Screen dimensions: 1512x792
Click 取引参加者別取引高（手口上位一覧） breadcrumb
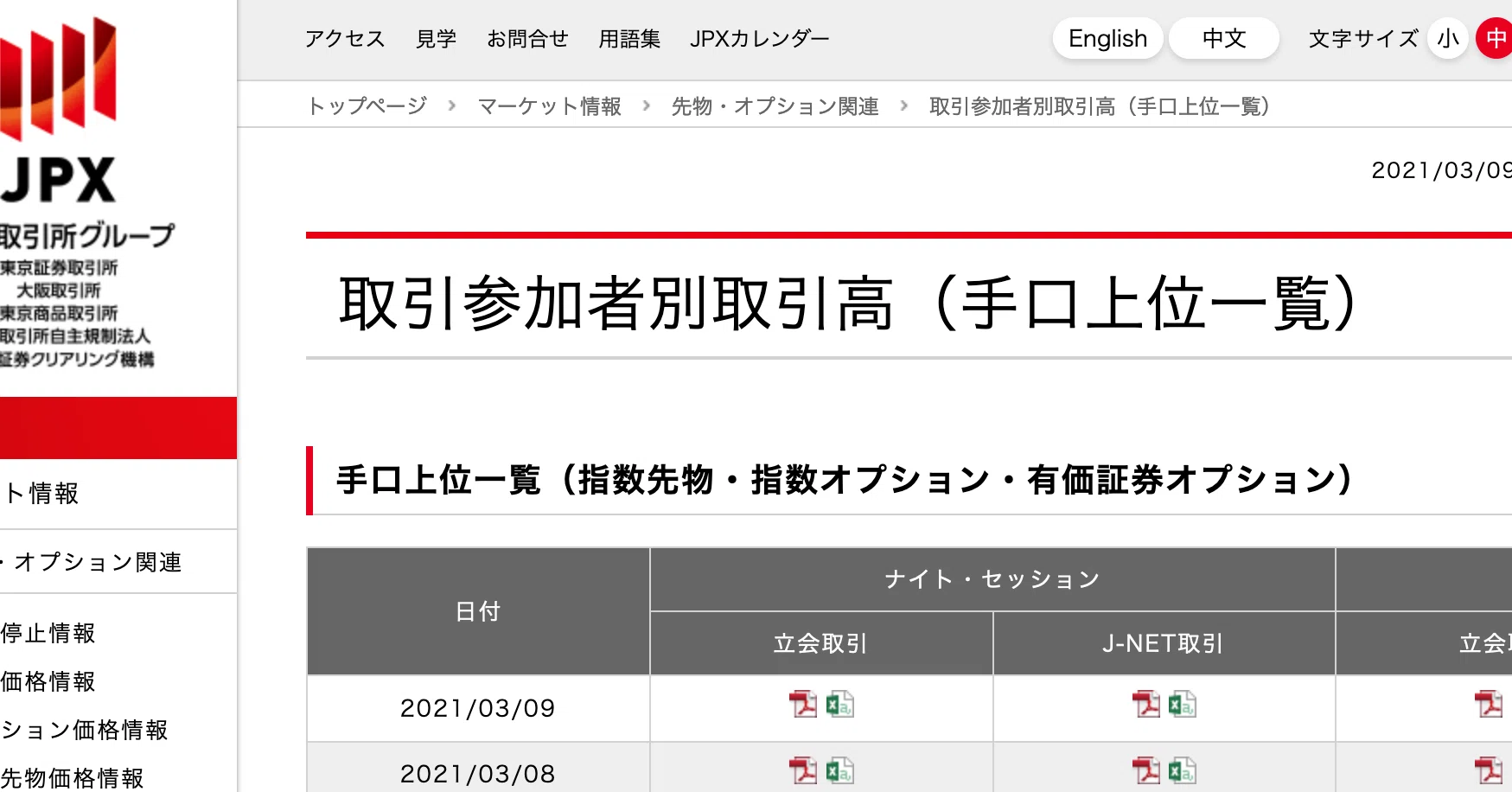click(x=1100, y=105)
